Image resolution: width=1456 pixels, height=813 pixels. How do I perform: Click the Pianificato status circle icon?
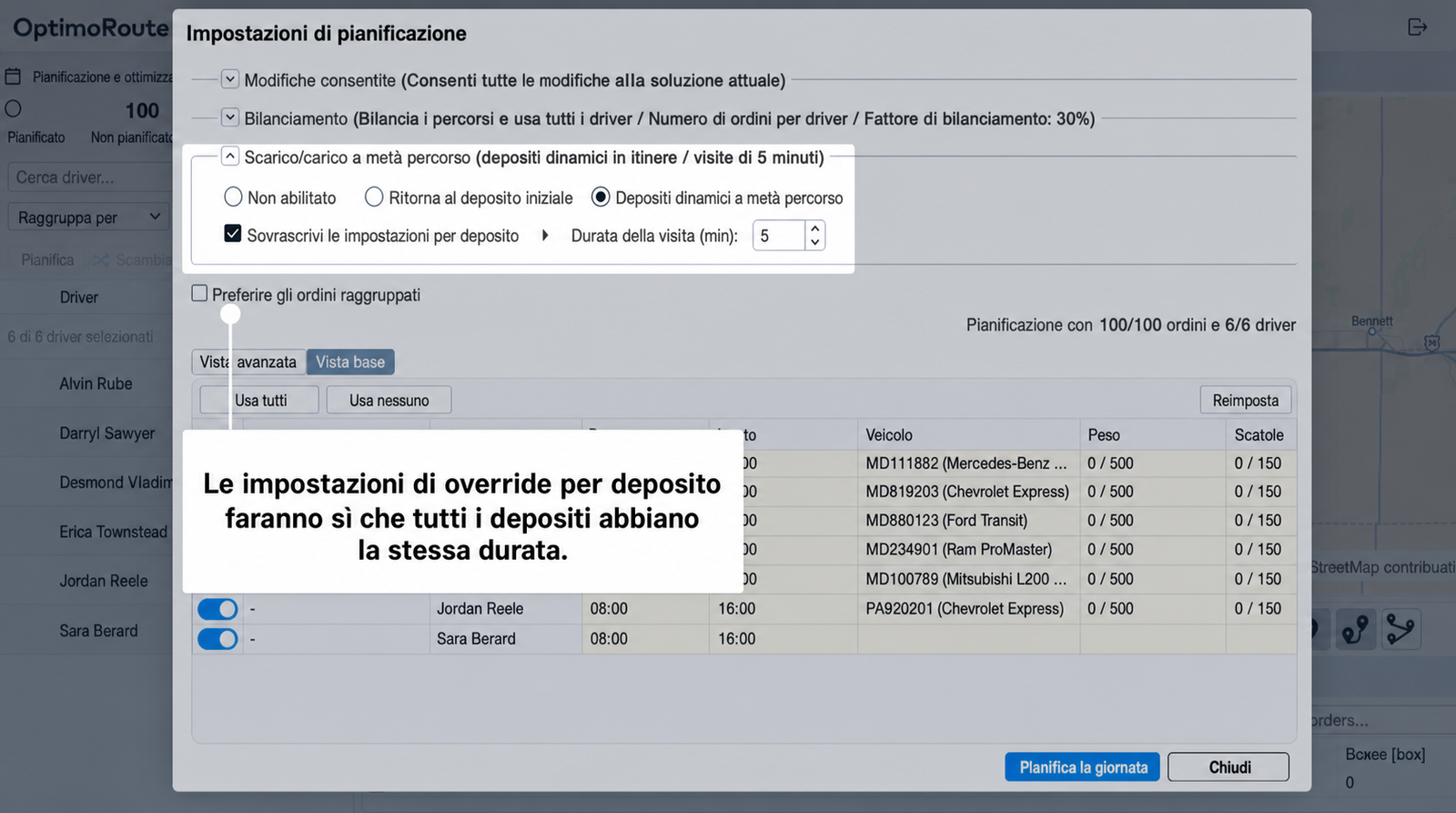tap(13, 108)
